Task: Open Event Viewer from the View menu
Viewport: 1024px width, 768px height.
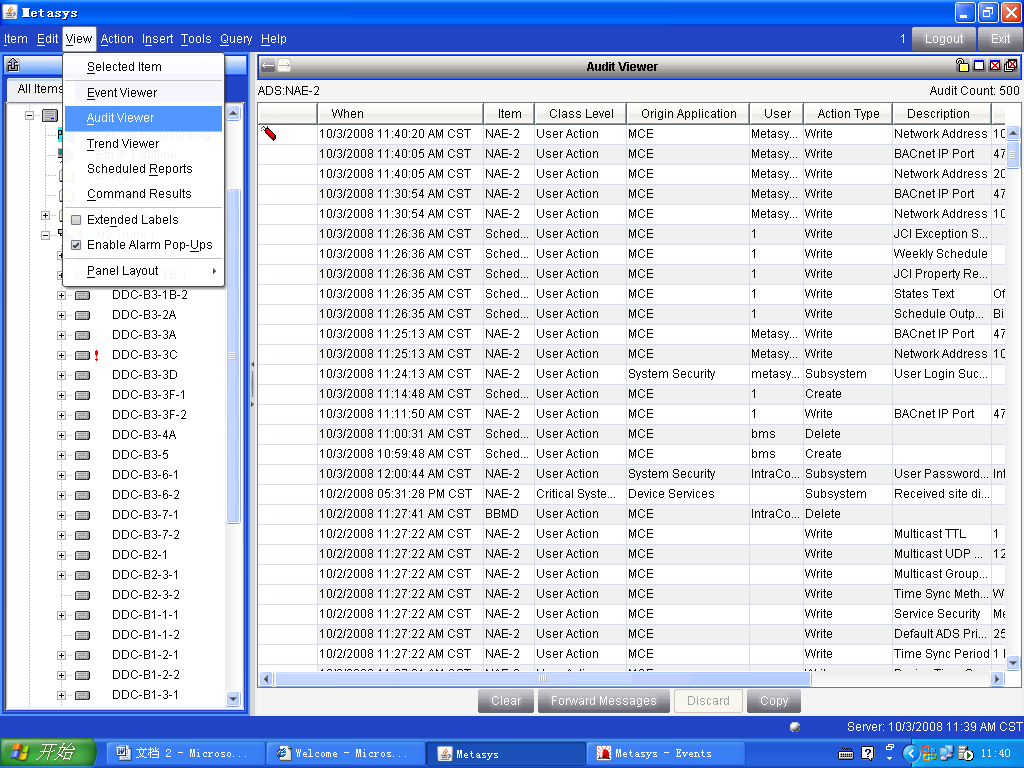Action: pos(122,93)
